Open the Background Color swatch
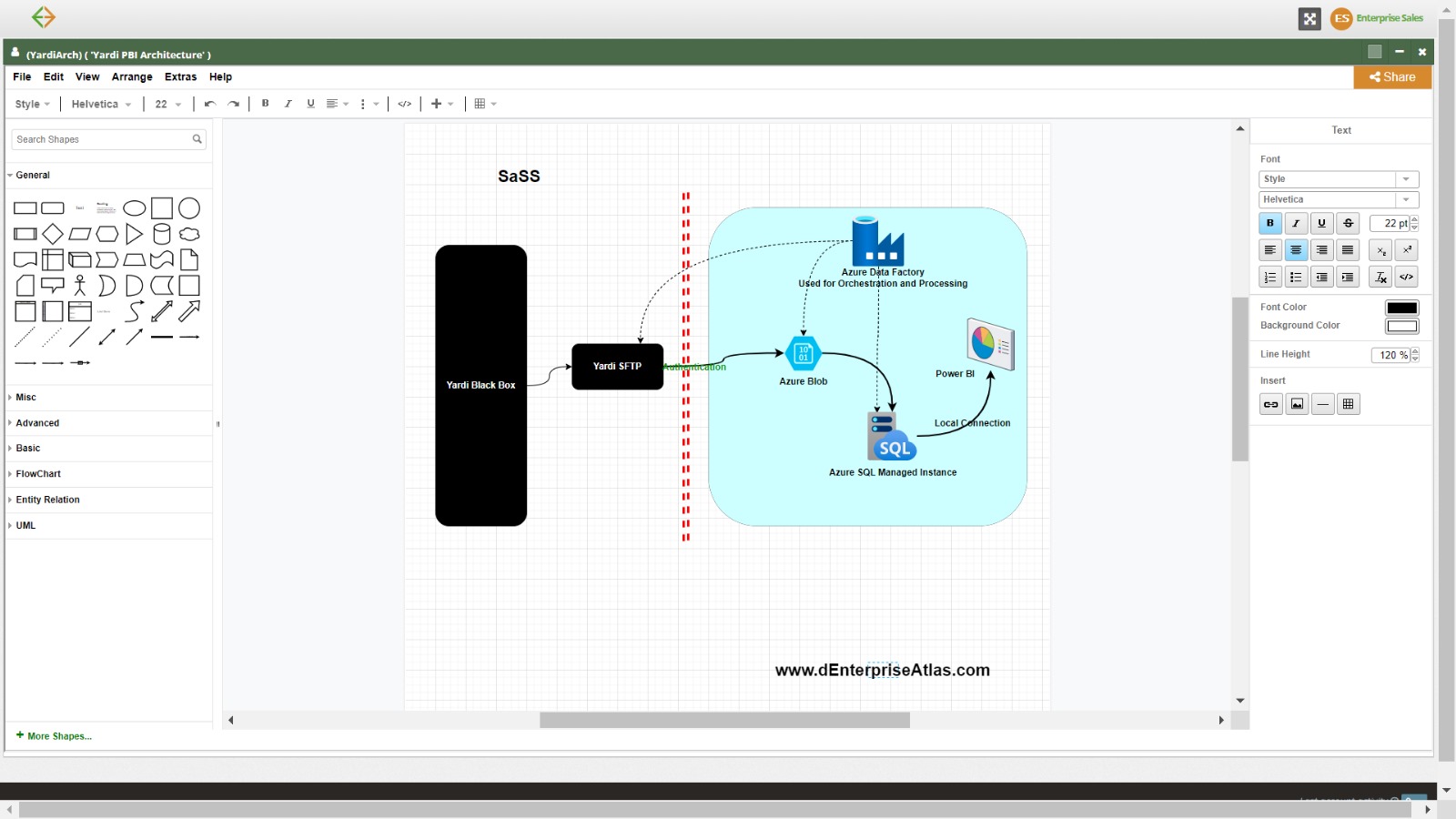 [x=1401, y=326]
